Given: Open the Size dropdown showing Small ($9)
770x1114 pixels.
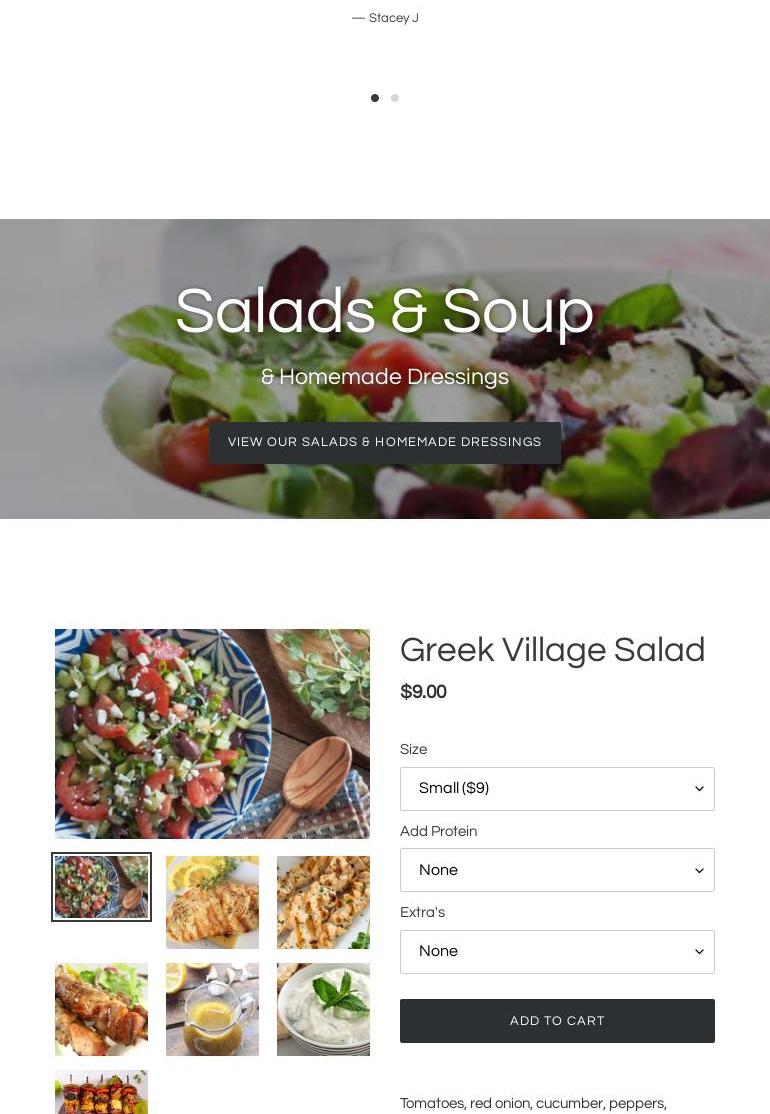Looking at the screenshot, I should tap(557, 789).
